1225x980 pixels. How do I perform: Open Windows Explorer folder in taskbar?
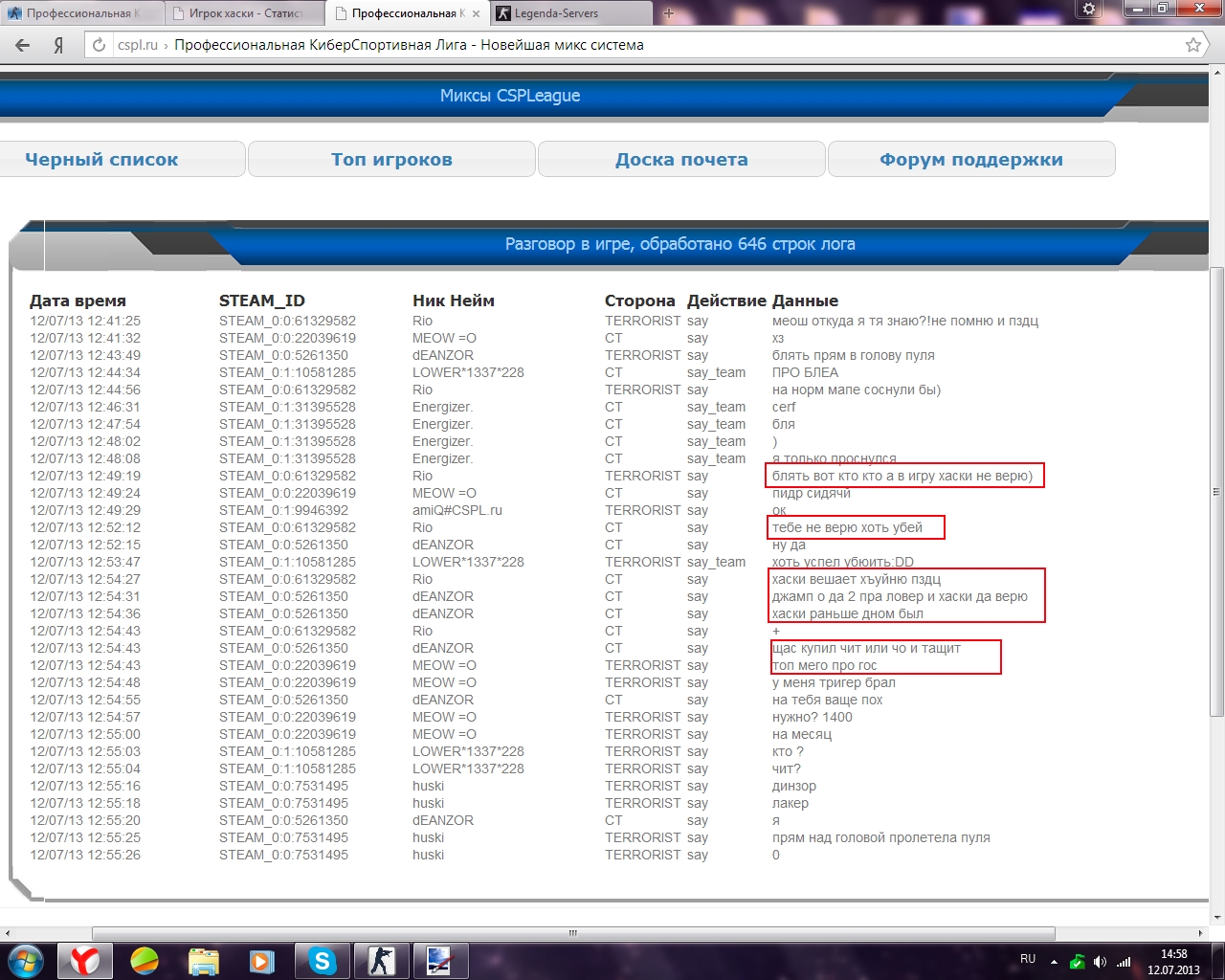click(x=204, y=961)
